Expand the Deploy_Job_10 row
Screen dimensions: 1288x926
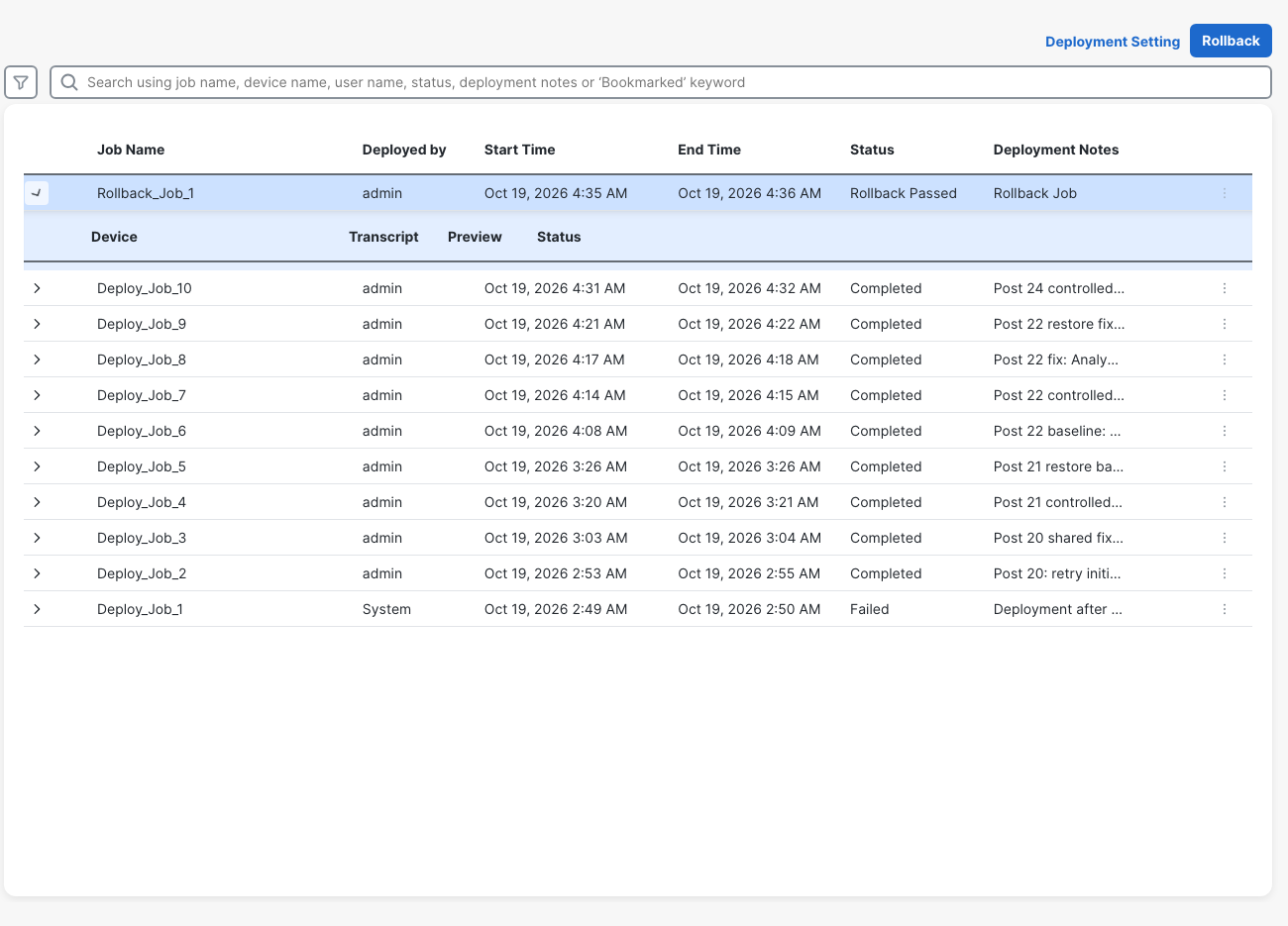(37, 288)
